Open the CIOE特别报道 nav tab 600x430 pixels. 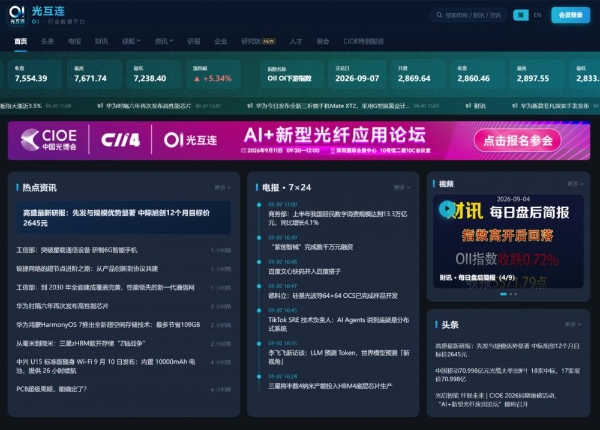coord(364,41)
